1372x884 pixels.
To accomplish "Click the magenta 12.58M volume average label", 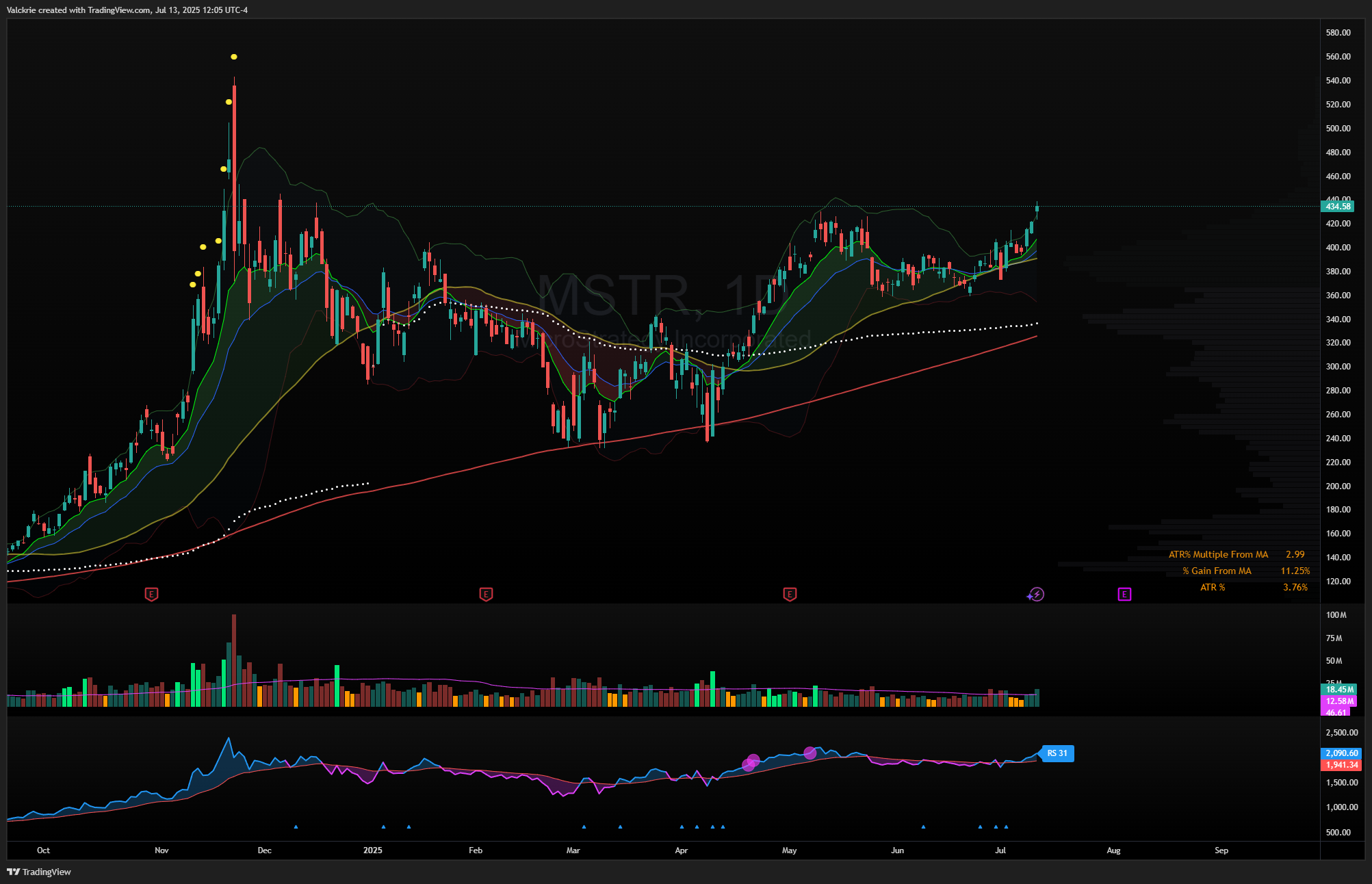I will click(1338, 701).
